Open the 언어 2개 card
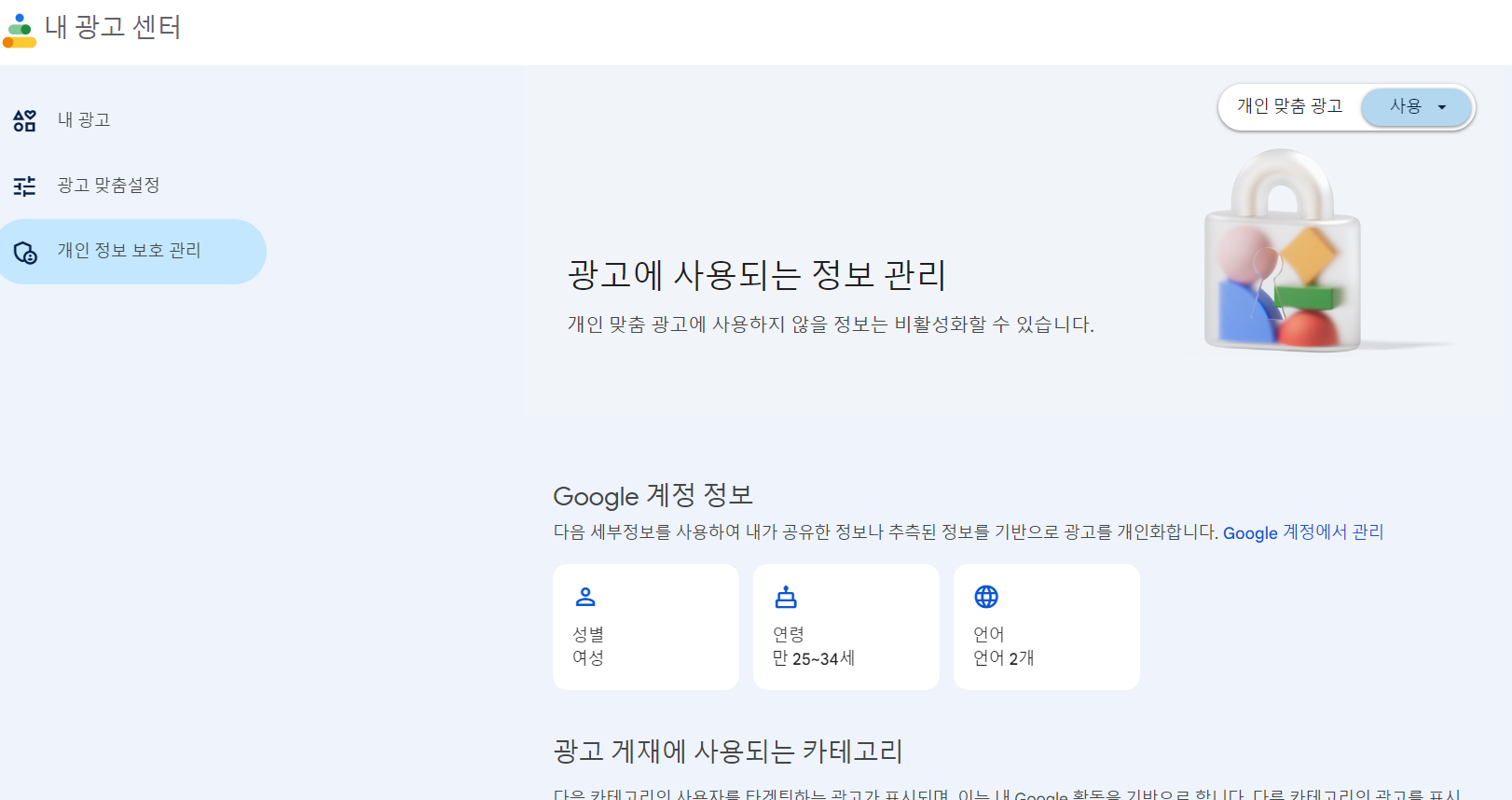The height and width of the screenshot is (800, 1512). pyautogui.click(x=1047, y=627)
